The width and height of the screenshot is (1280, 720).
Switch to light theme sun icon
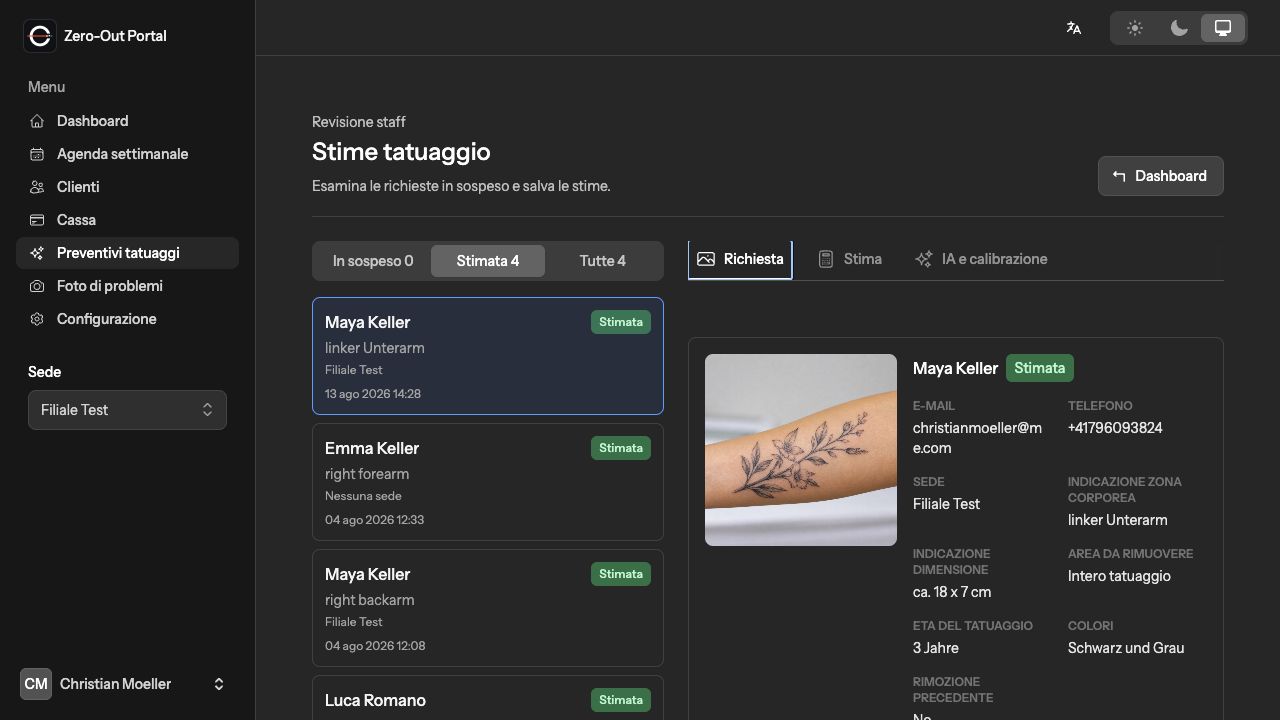(x=1135, y=28)
